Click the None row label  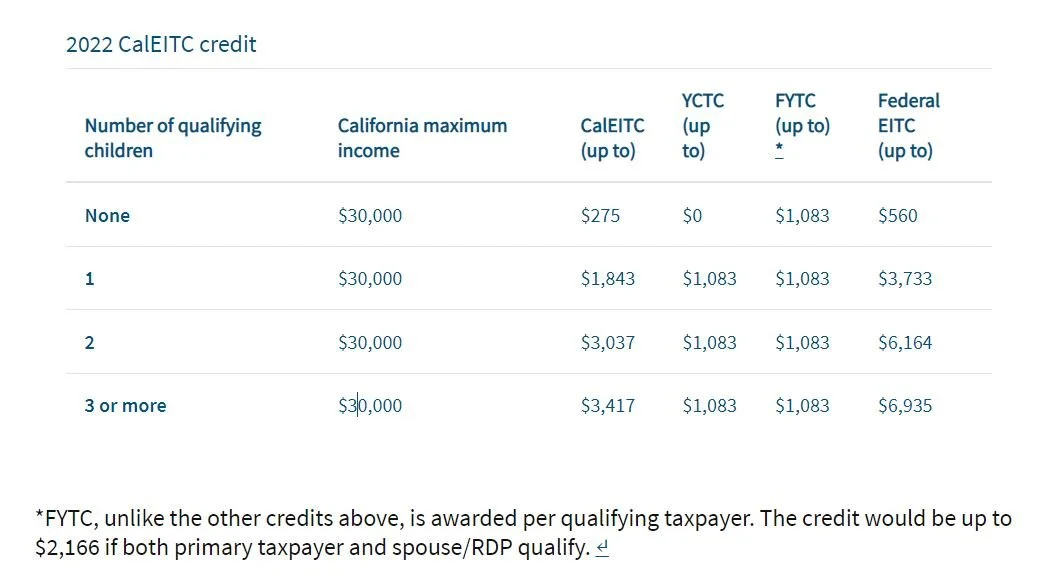107,216
